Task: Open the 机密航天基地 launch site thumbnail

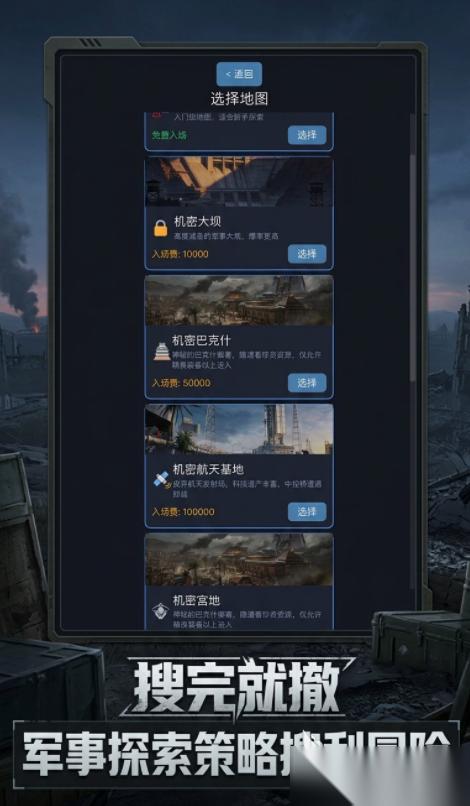Action: pos(239,430)
